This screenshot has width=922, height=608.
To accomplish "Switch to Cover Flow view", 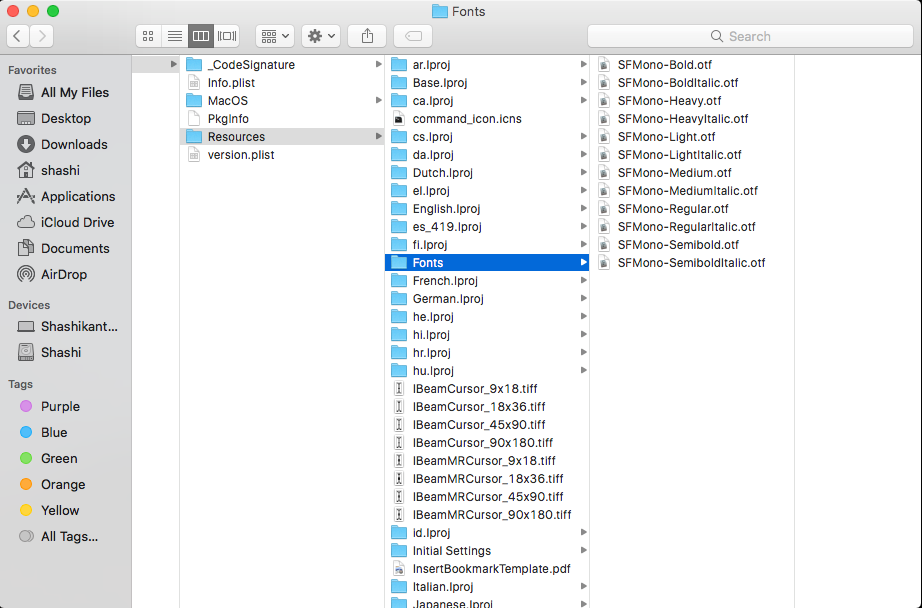I will click(227, 36).
